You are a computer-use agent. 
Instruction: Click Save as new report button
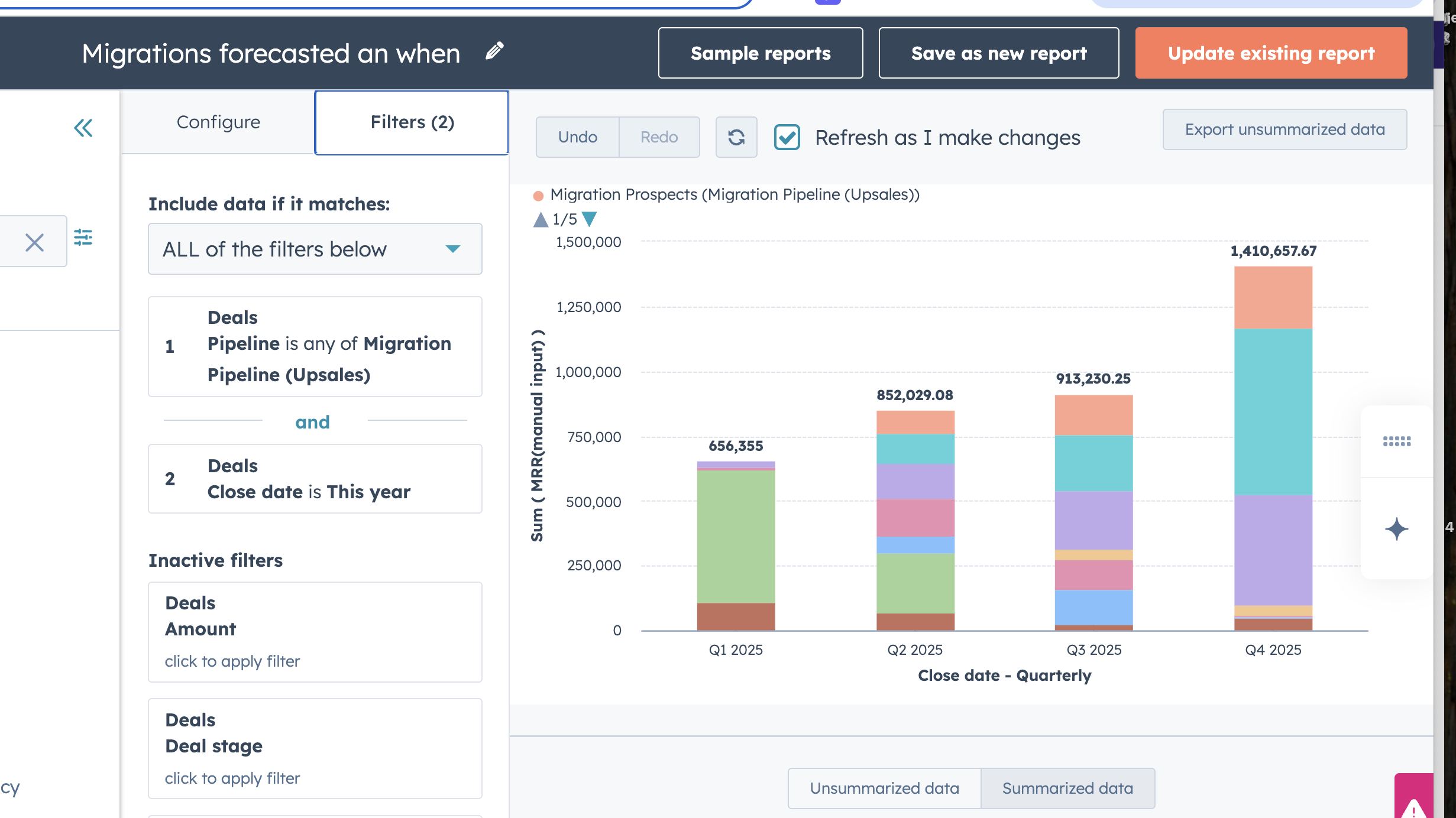click(998, 53)
